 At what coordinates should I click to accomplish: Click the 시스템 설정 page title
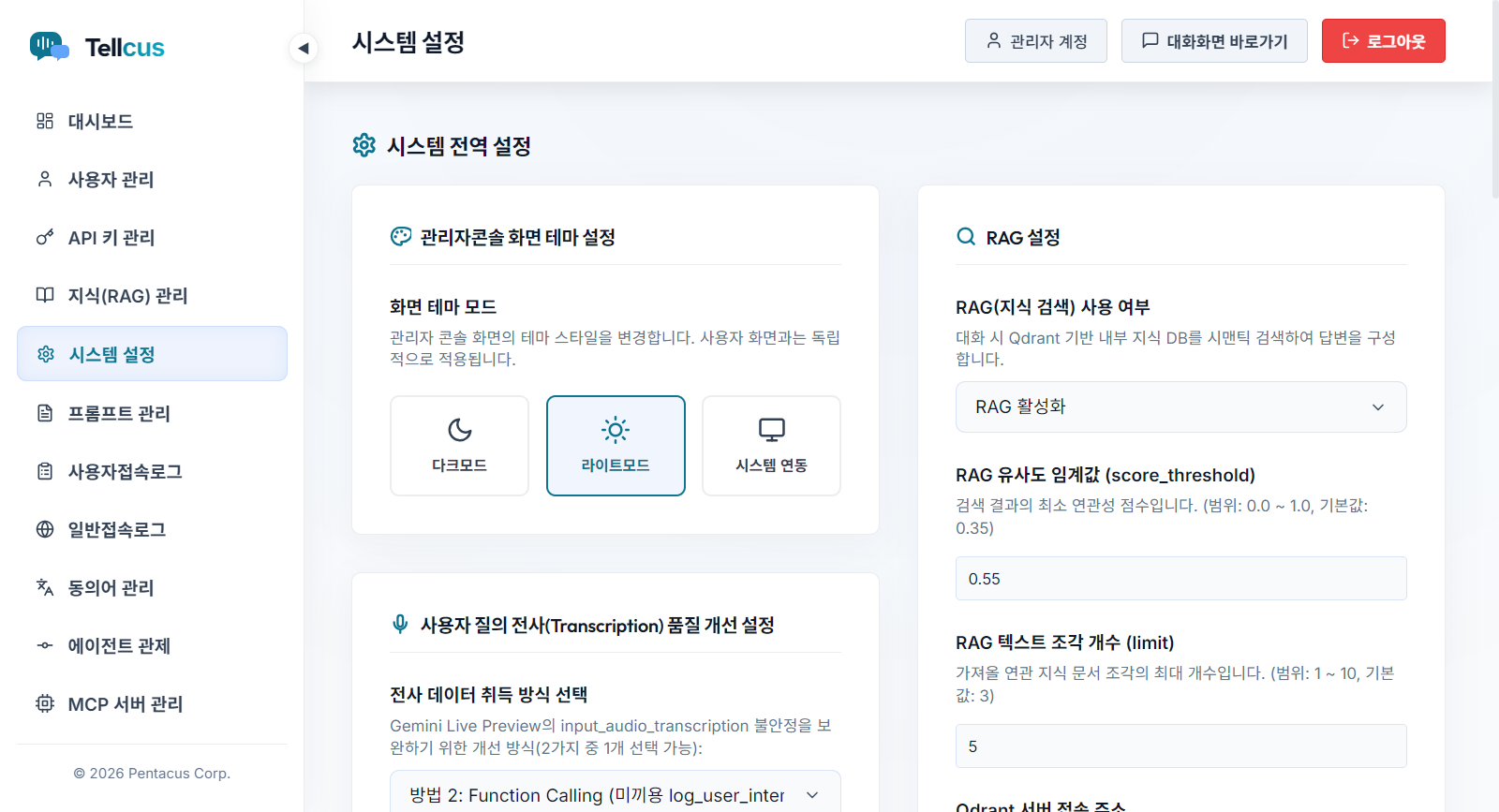pyautogui.click(x=408, y=42)
